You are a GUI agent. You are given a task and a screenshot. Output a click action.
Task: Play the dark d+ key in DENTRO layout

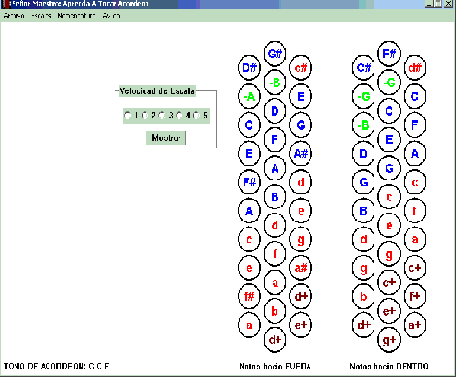click(x=364, y=325)
